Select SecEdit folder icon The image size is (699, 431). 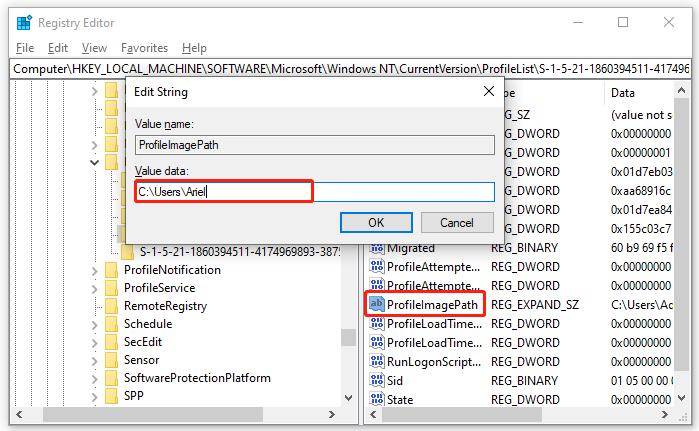pos(111,342)
